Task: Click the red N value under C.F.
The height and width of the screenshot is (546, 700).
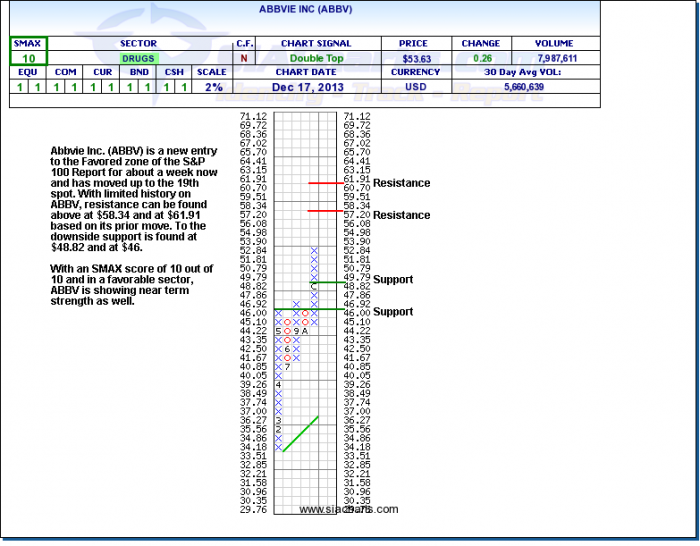Action: point(245,59)
